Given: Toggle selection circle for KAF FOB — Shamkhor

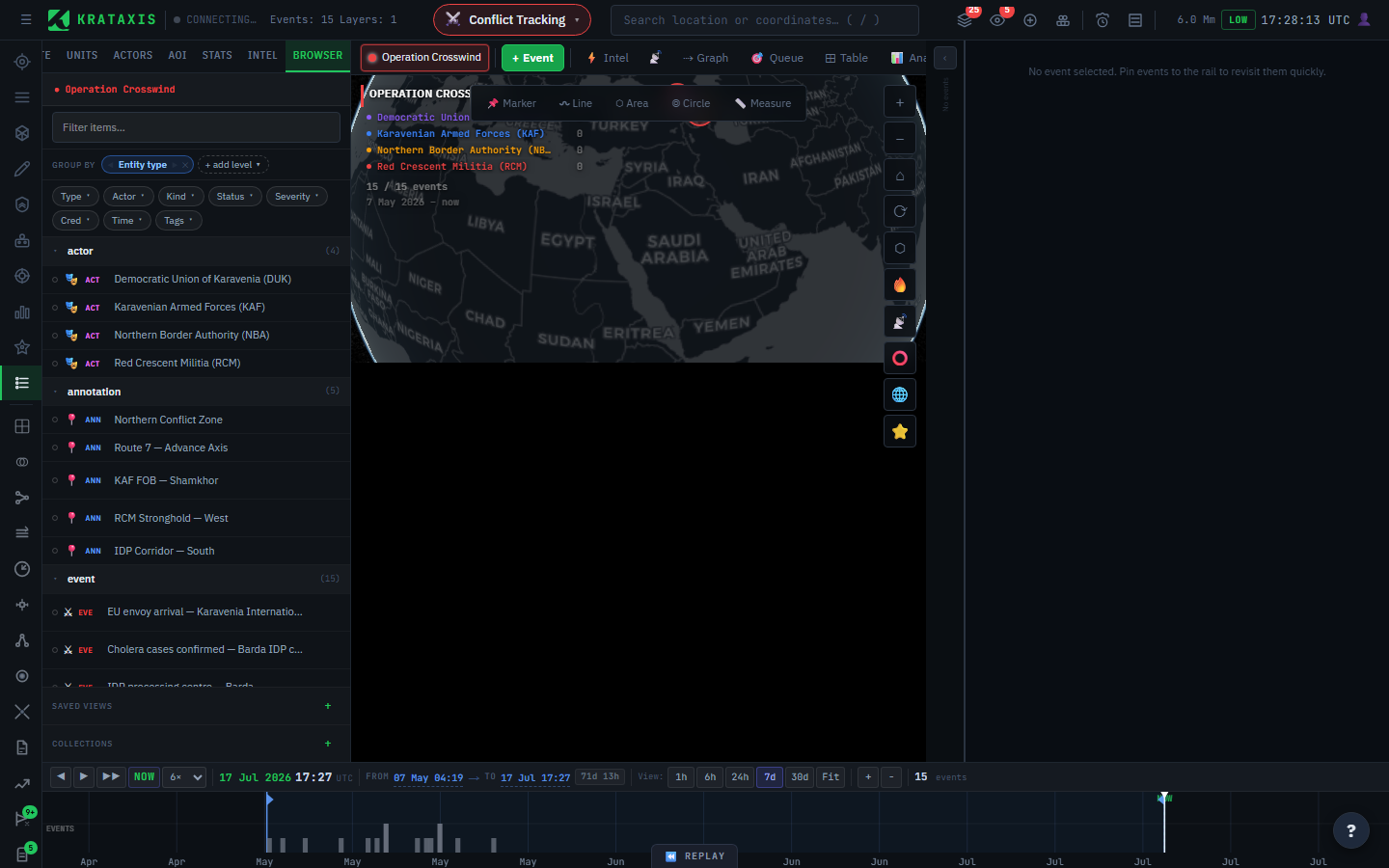Looking at the screenshot, I should coord(55,480).
